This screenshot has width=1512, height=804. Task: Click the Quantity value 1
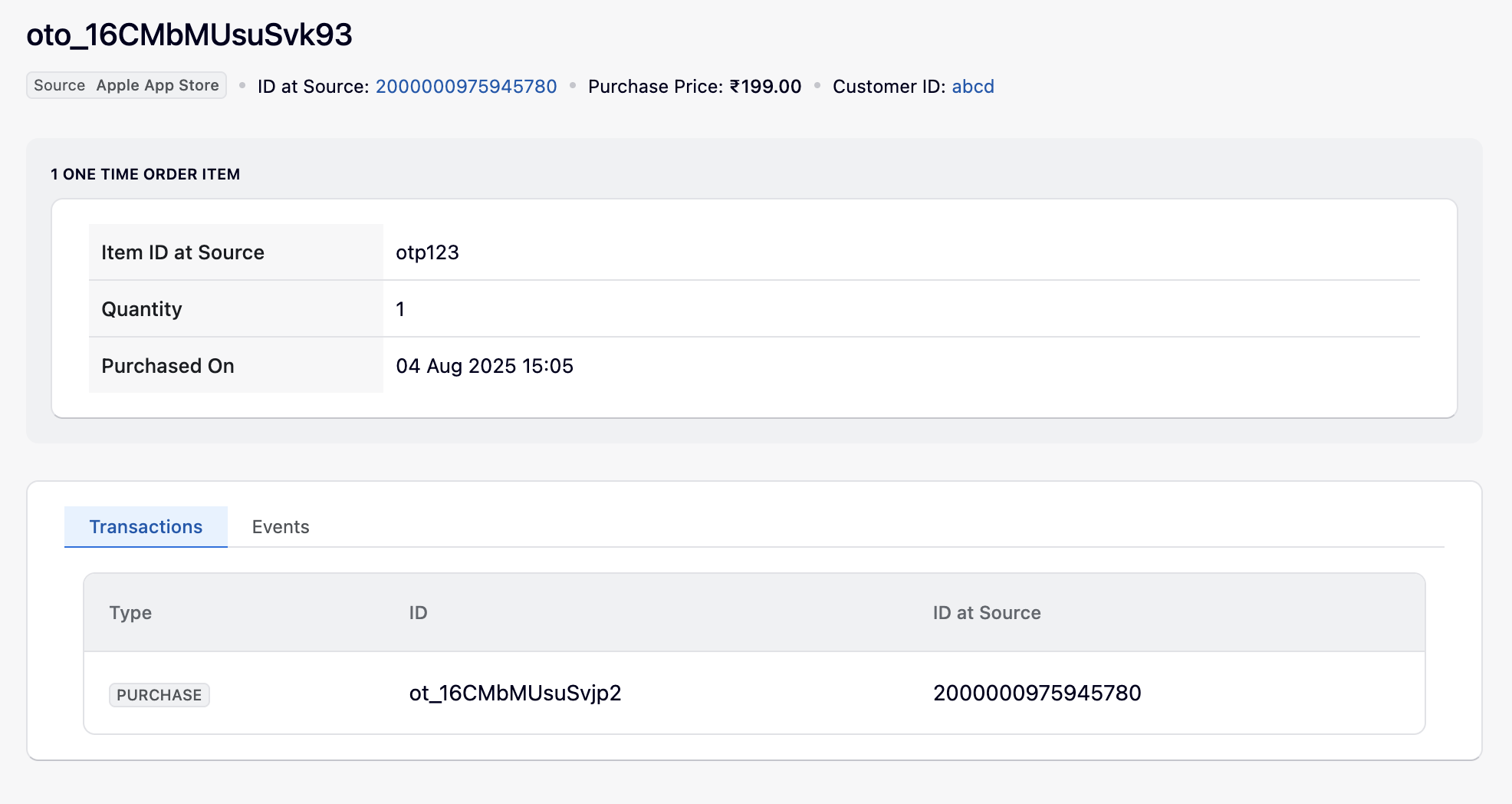pyautogui.click(x=400, y=309)
